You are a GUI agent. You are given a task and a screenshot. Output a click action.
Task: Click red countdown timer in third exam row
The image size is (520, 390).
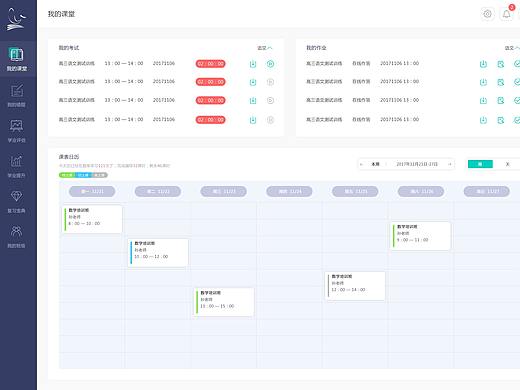(x=210, y=100)
